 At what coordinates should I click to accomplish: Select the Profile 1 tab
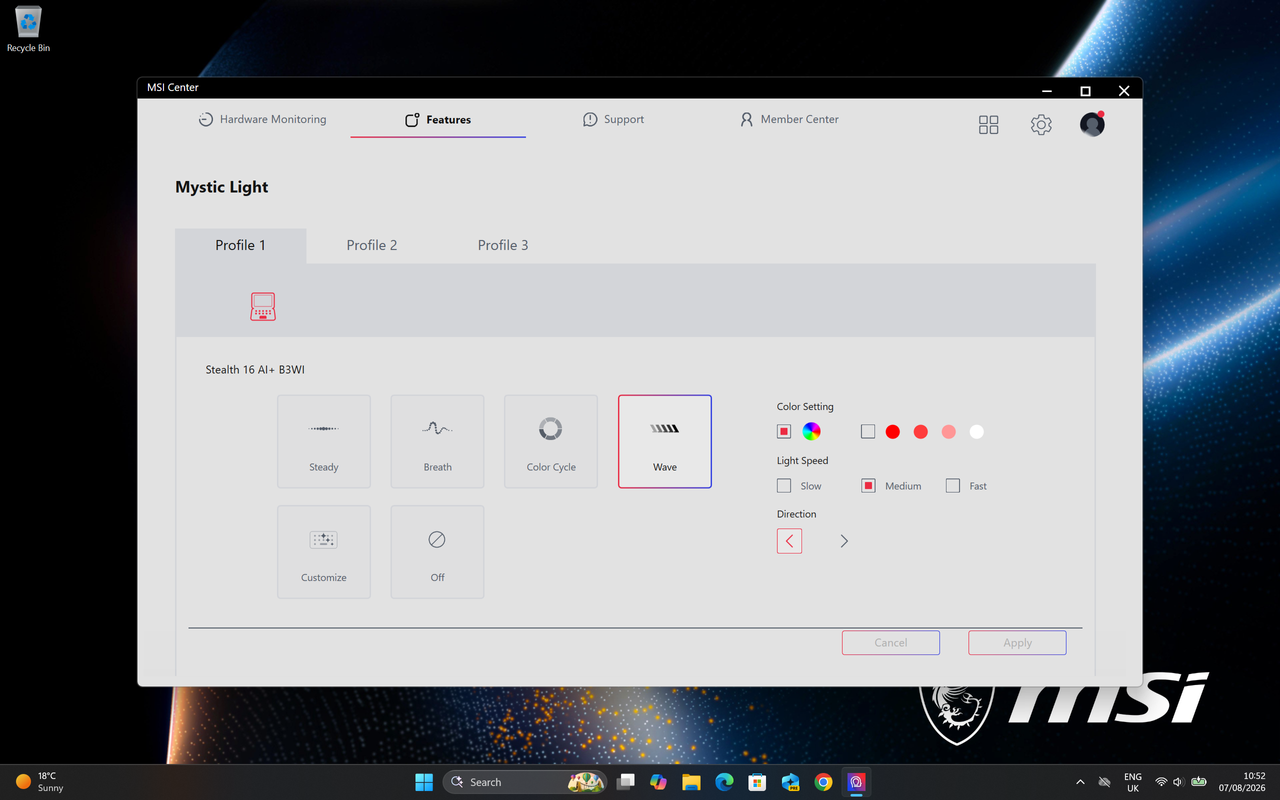pos(241,246)
